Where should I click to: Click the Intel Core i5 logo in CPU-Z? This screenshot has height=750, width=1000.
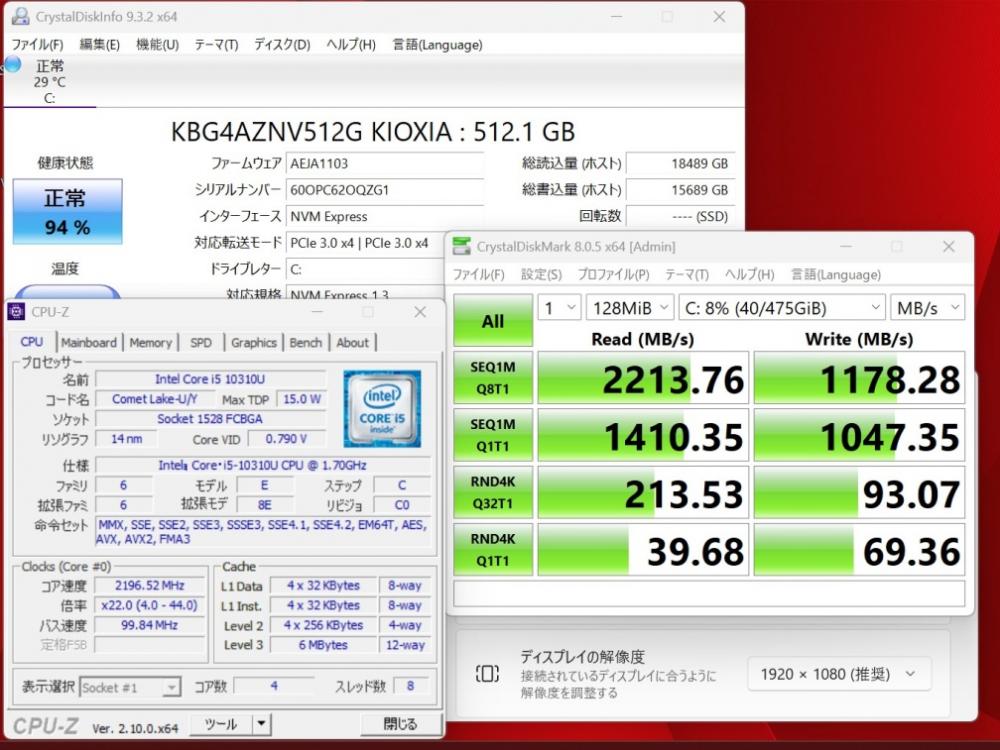click(382, 409)
